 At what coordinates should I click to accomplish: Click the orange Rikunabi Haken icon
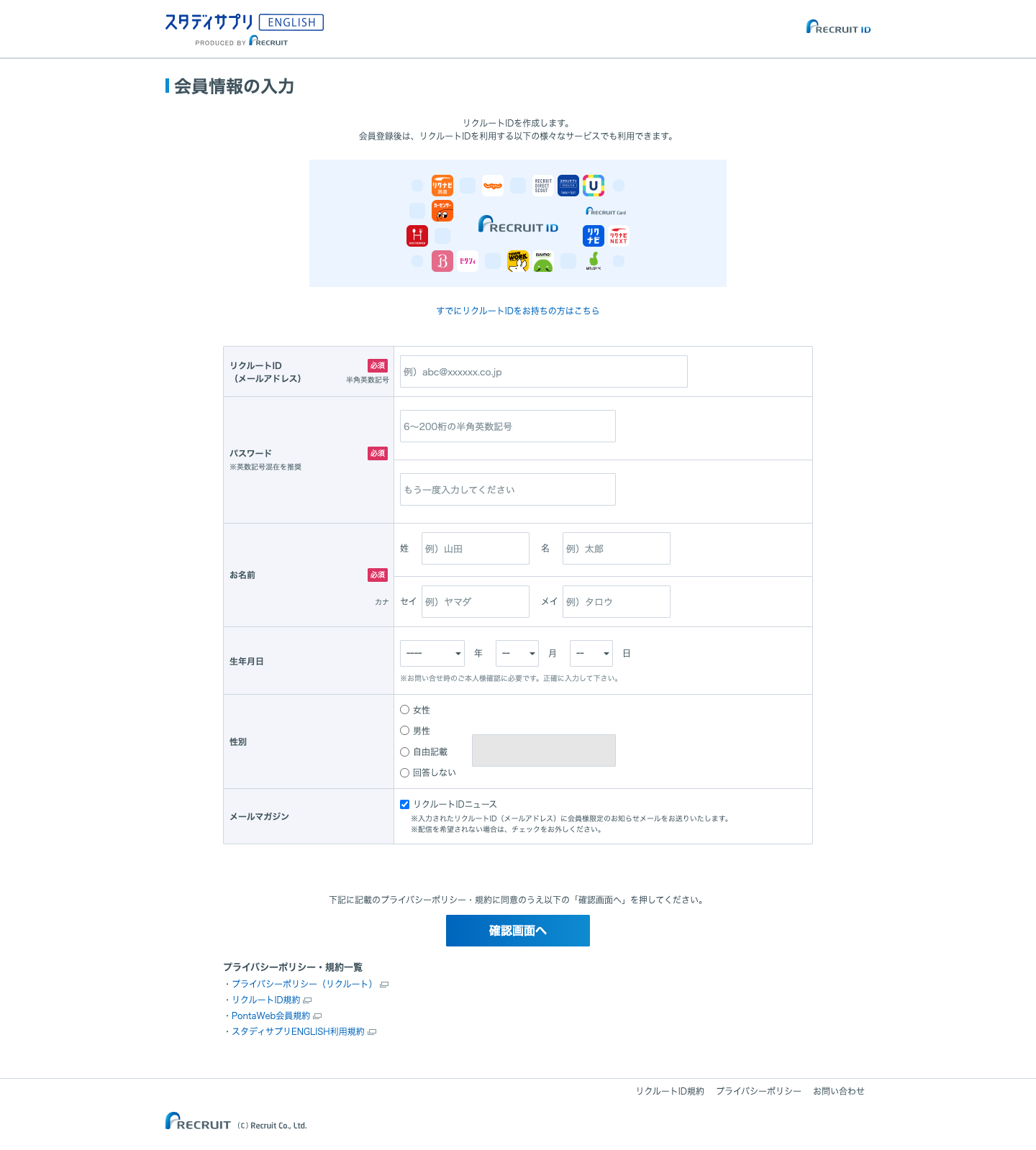(442, 186)
